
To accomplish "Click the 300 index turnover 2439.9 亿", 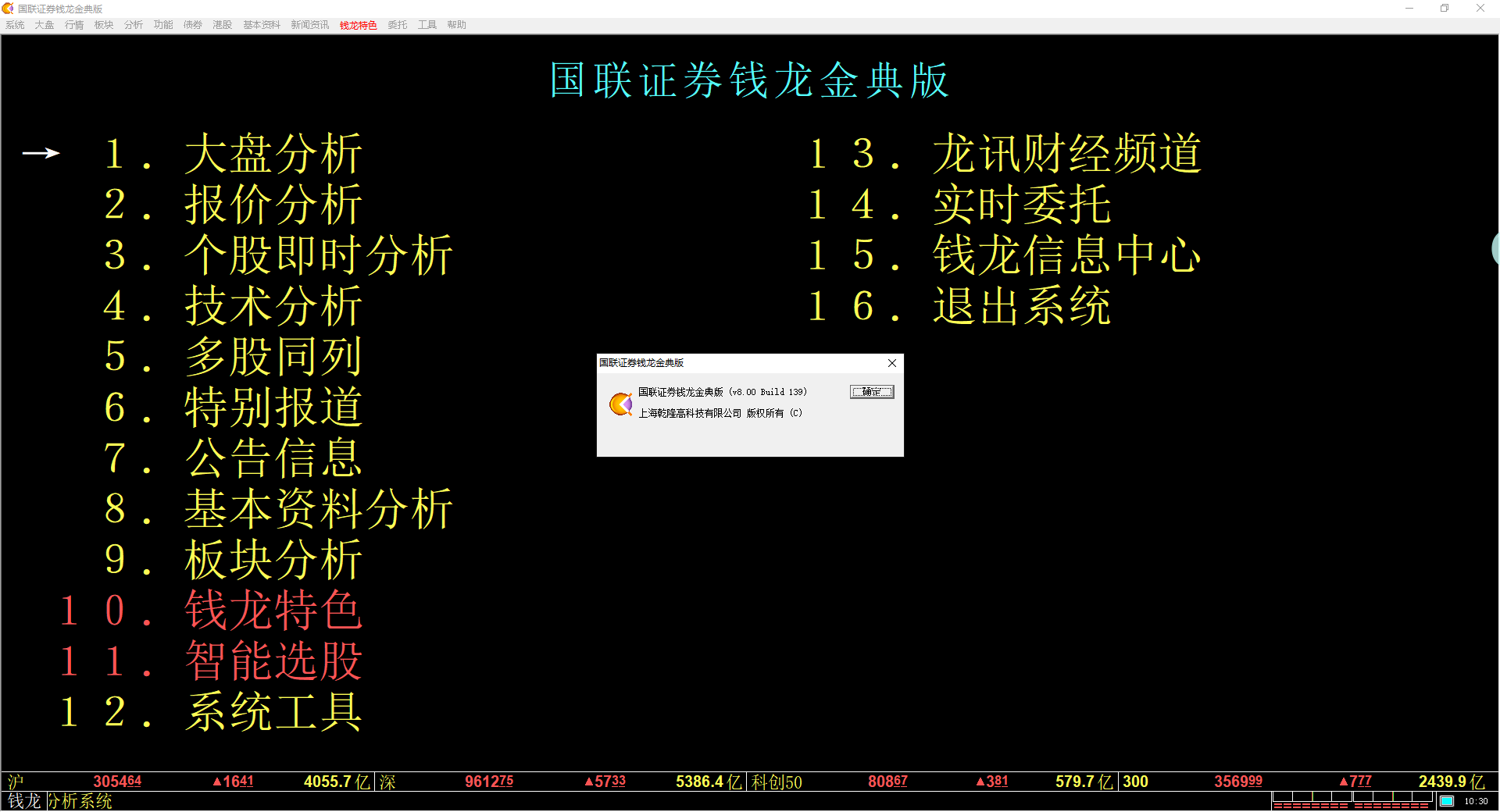I will pos(1452,782).
